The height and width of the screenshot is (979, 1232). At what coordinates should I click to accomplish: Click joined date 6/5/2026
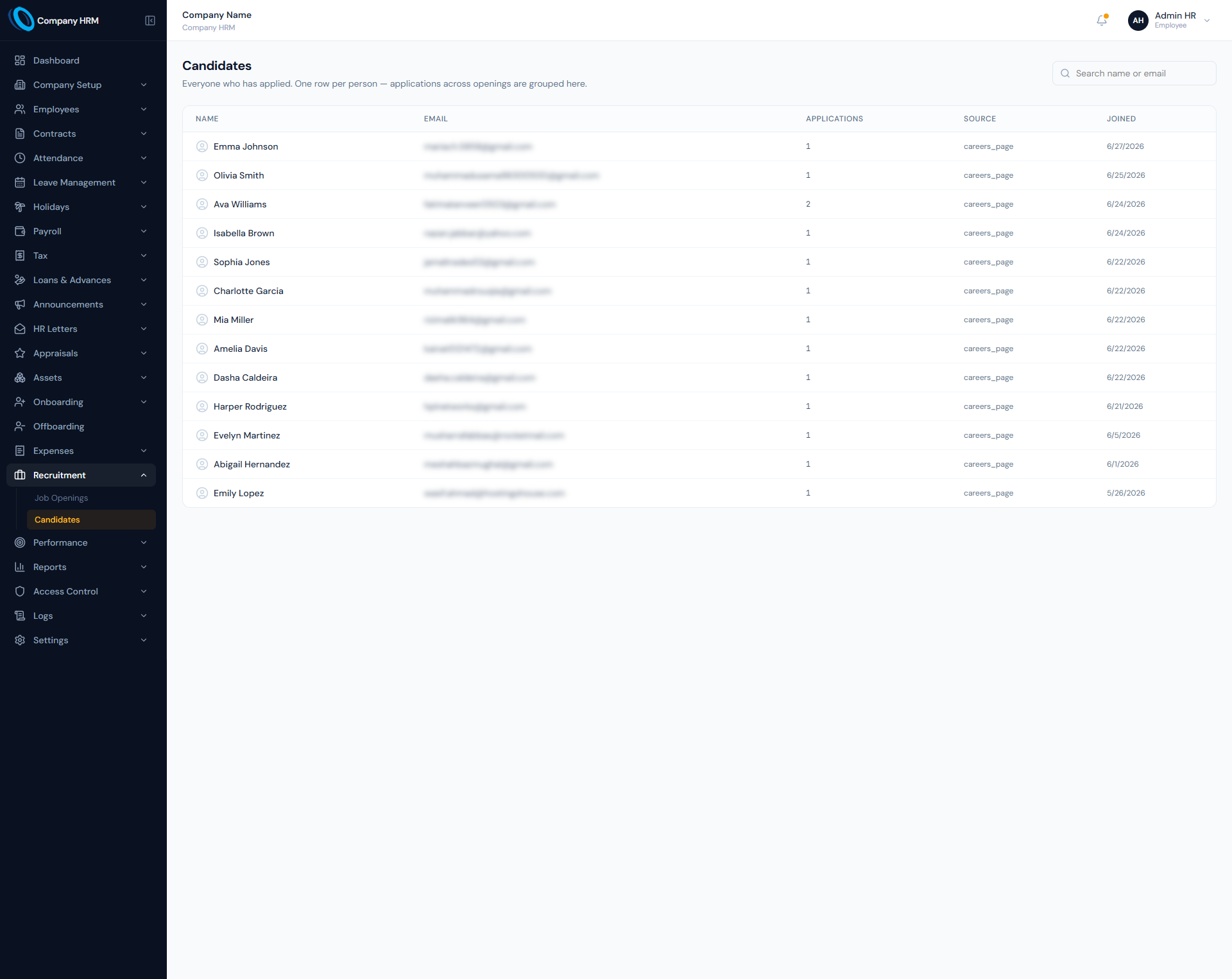point(1123,435)
